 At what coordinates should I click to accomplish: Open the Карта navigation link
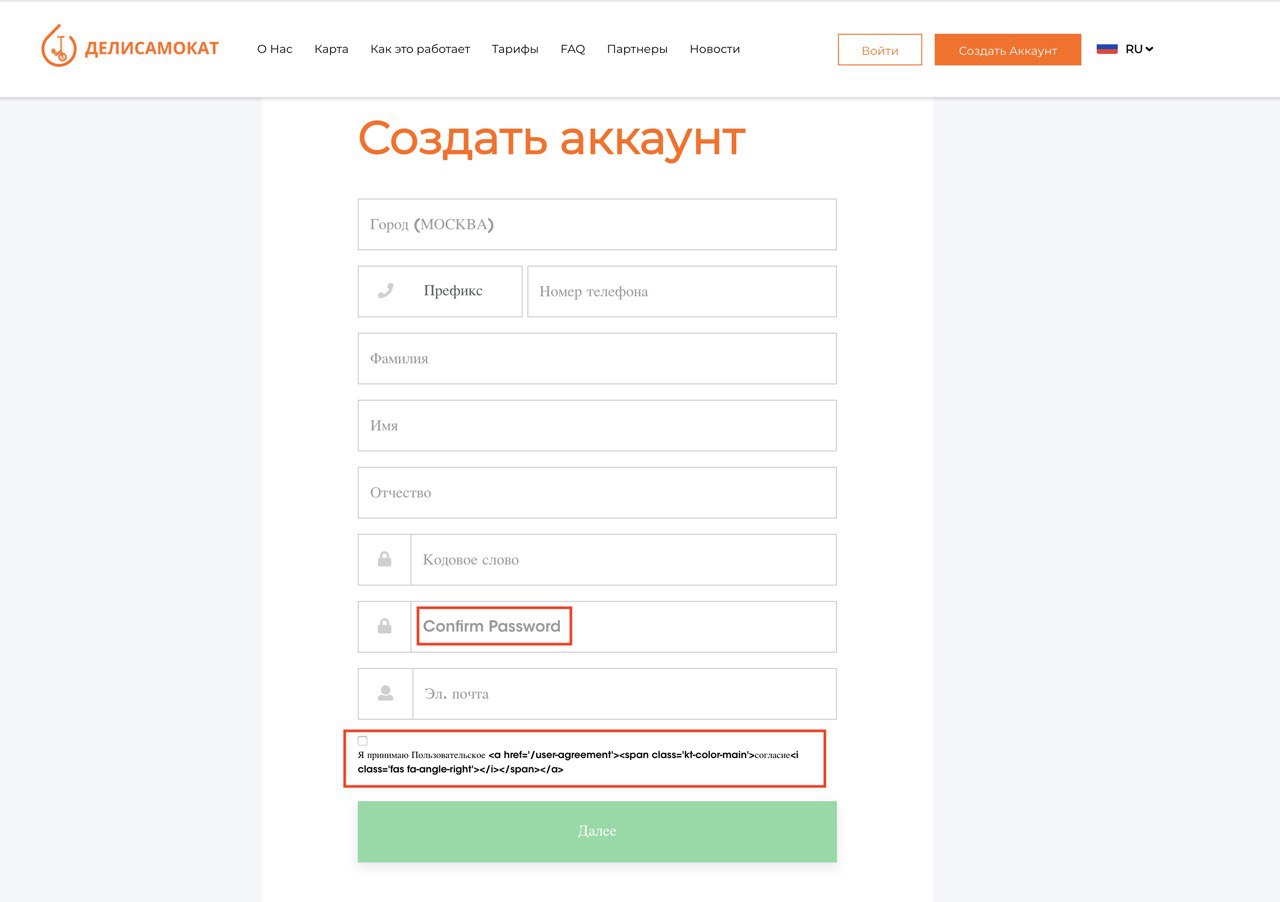click(331, 49)
